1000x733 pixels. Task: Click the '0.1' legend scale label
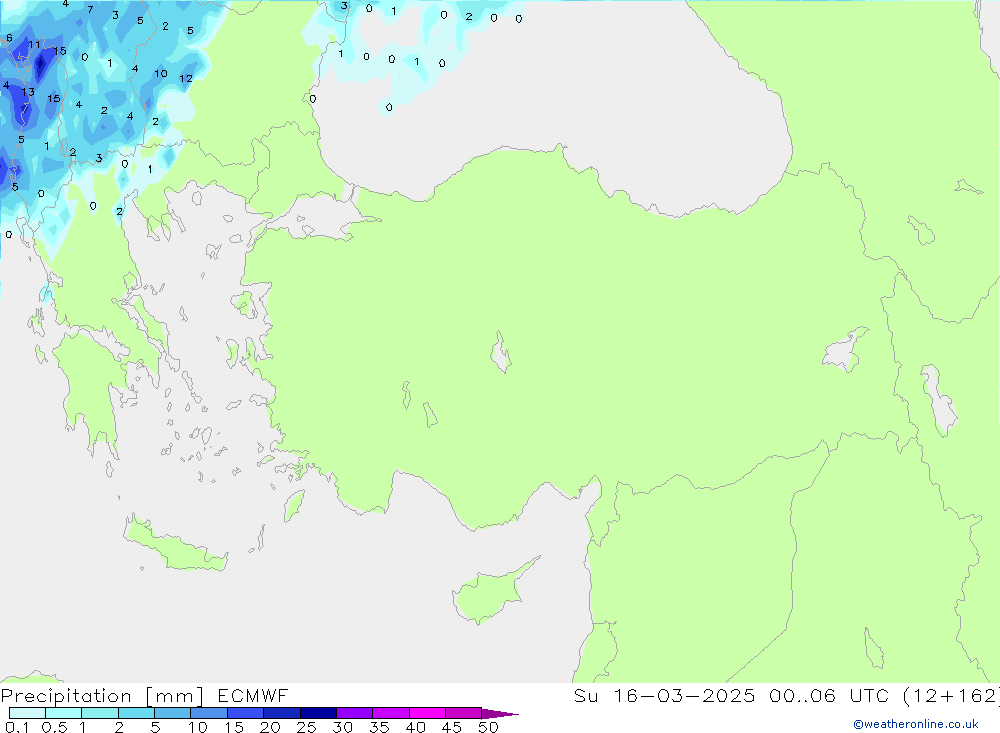click(x=17, y=727)
